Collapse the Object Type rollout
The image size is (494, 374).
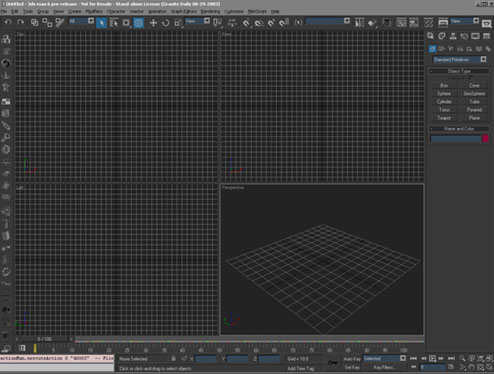[459, 71]
